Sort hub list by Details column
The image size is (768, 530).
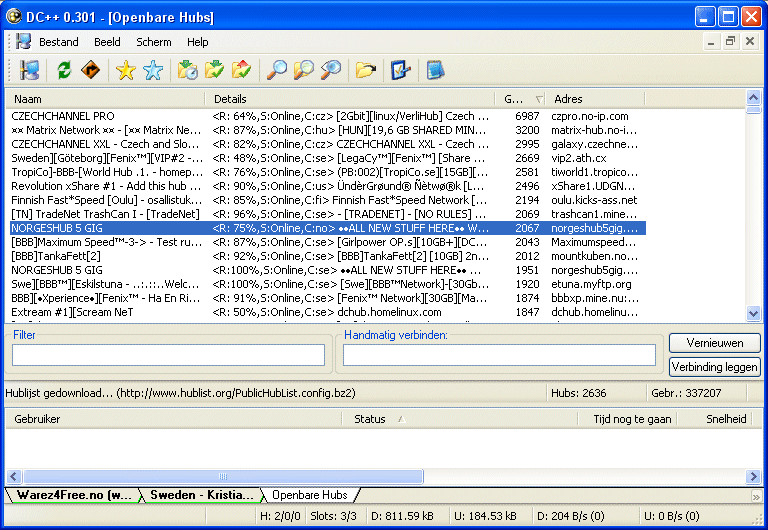(x=350, y=99)
